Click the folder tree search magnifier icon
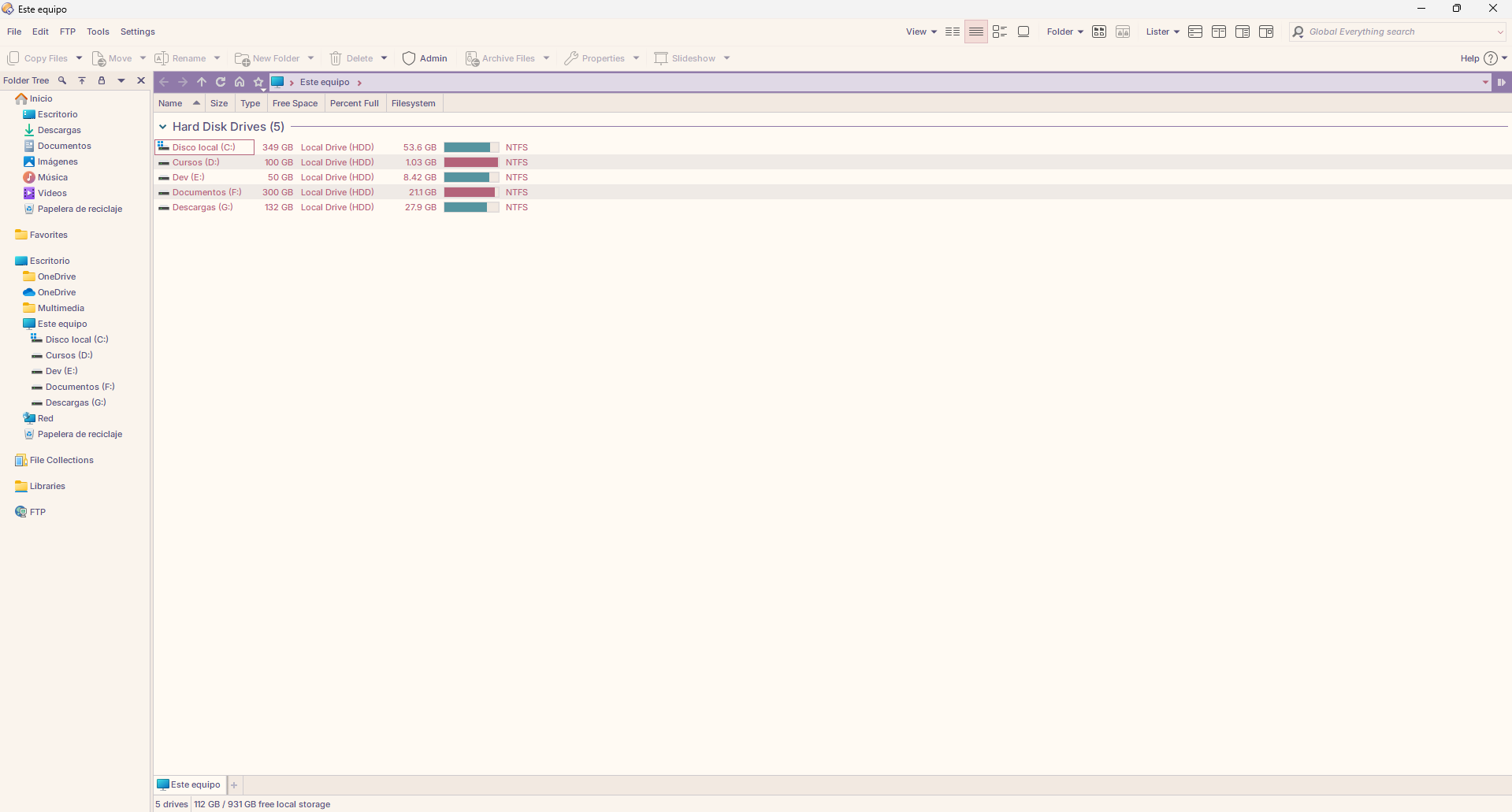Image resolution: width=1512 pixels, height=812 pixels. (x=62, y=80)
